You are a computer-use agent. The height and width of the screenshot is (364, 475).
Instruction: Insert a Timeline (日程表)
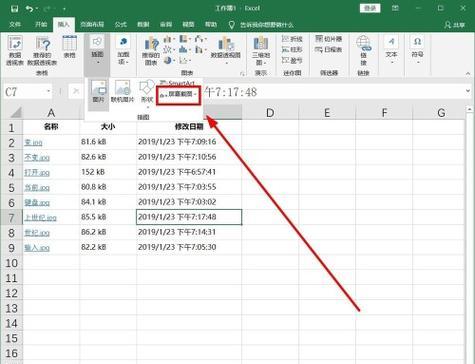pyautogui.click(x=329, y=50)
